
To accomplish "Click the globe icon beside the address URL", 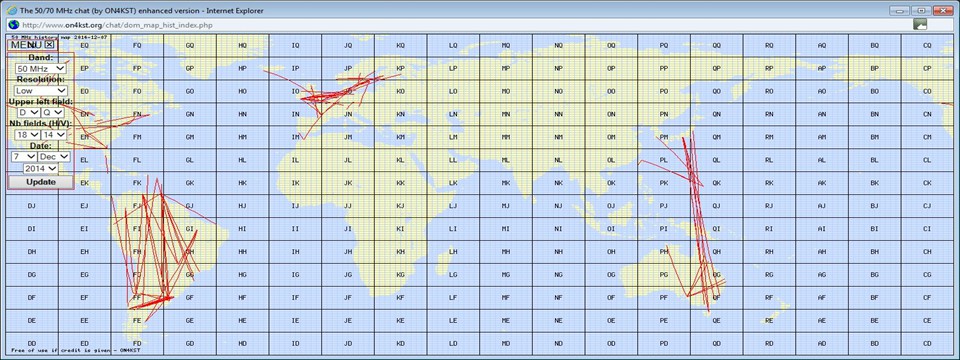I will click(x=13, y=24).
